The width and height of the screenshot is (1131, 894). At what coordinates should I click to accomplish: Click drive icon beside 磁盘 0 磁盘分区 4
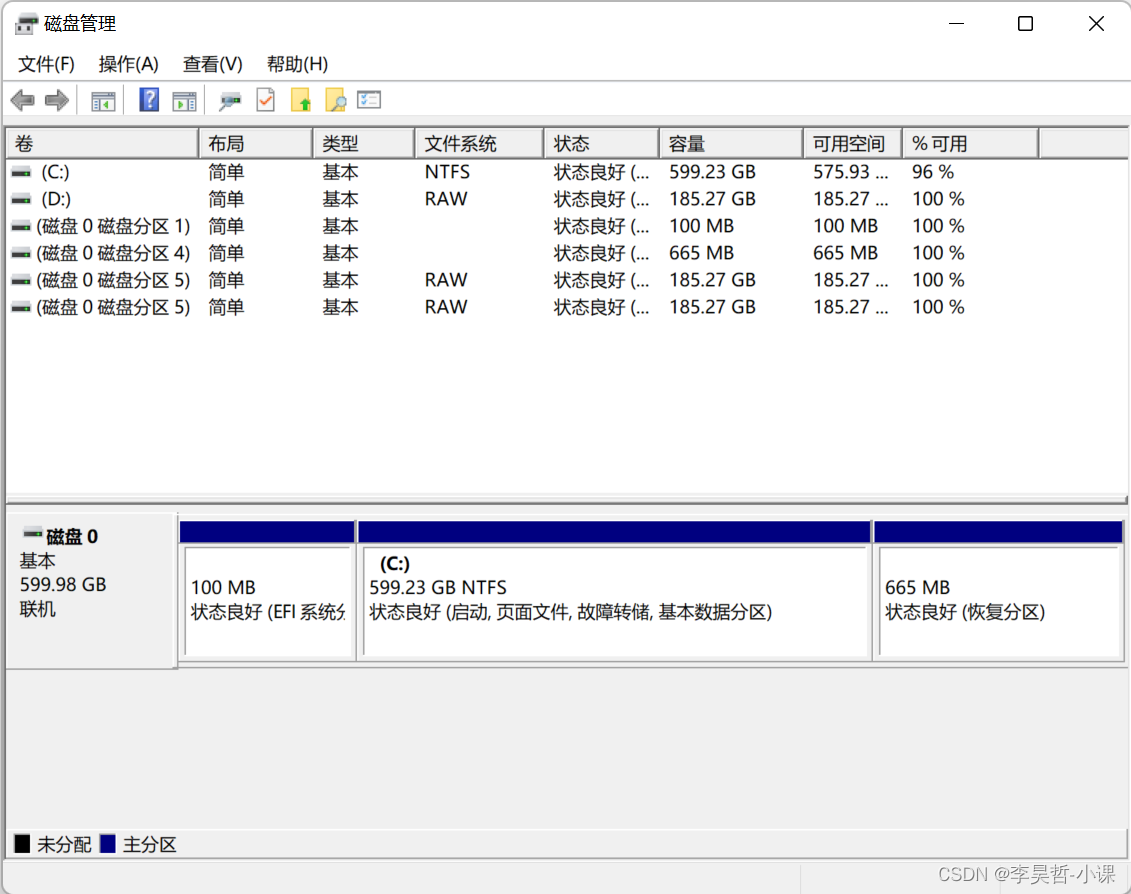tap(22, 253)
